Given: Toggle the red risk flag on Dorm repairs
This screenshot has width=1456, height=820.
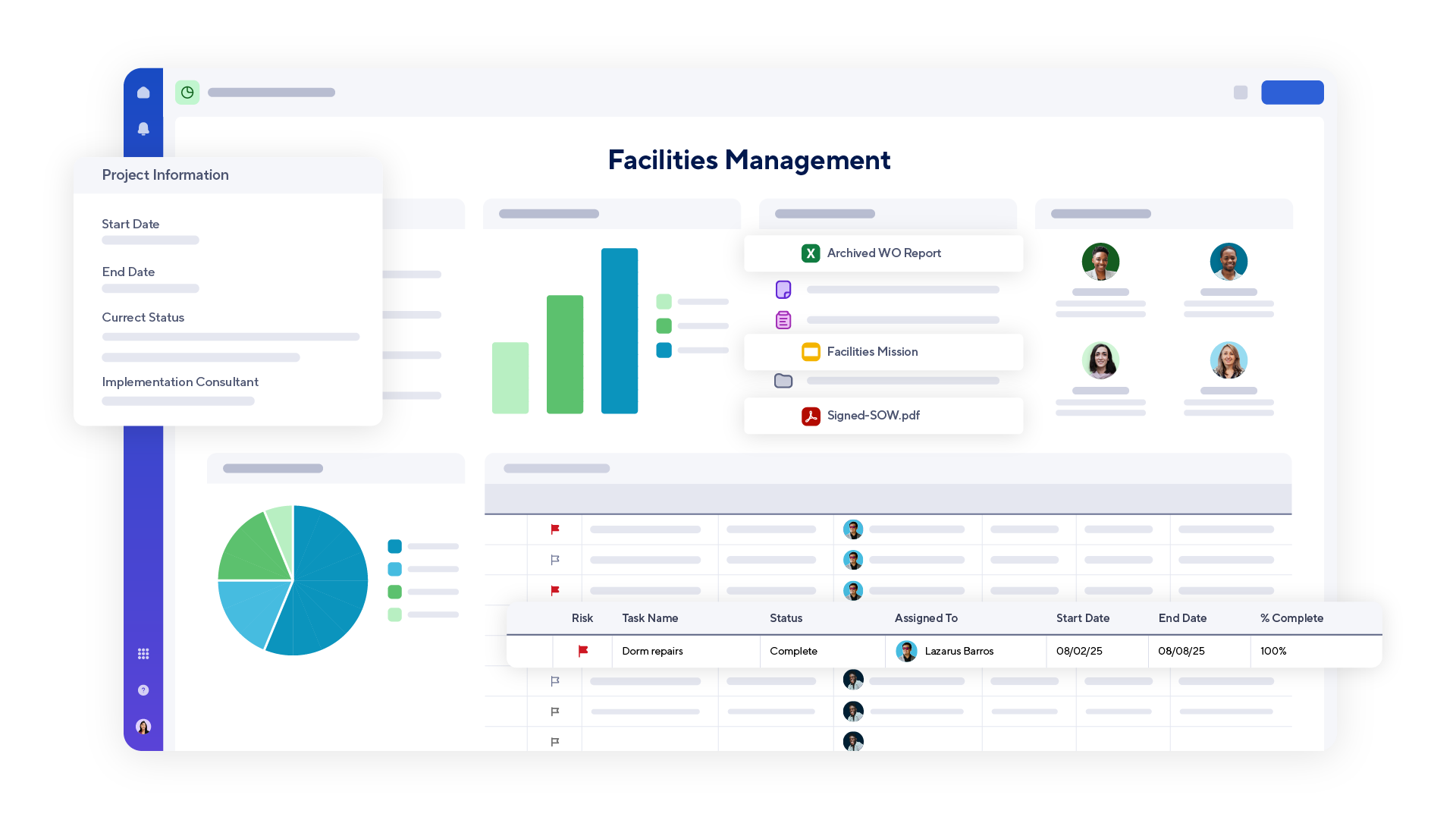Looking at the screenshot, I should [584, 651].
